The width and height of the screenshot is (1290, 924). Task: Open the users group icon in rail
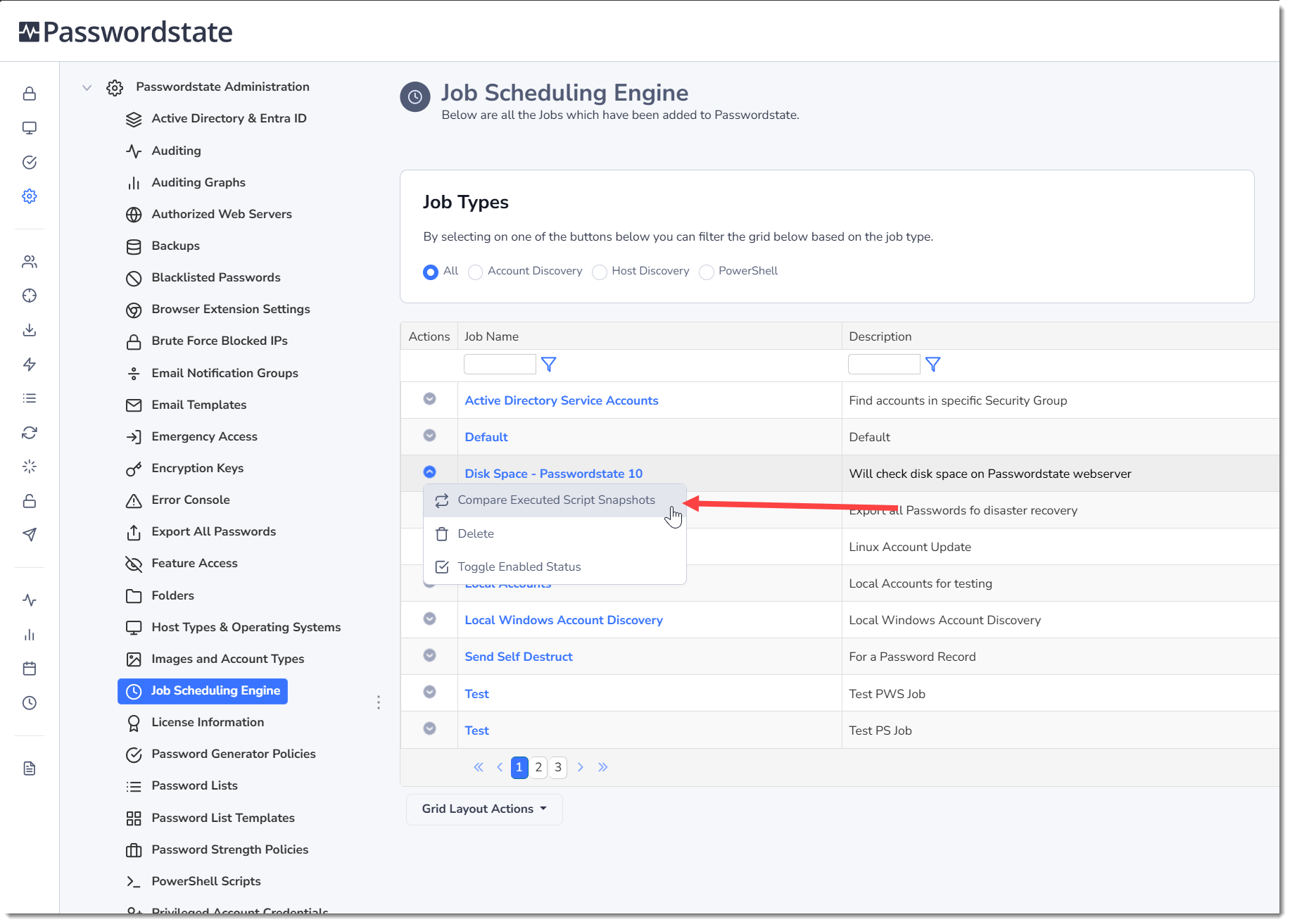[x=30, y=262]
